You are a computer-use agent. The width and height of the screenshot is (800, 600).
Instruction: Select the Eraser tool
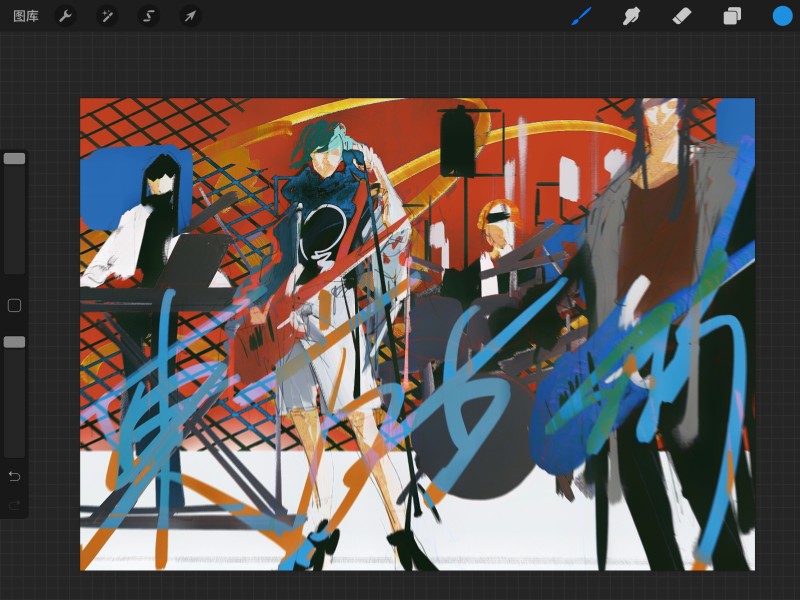682,16
